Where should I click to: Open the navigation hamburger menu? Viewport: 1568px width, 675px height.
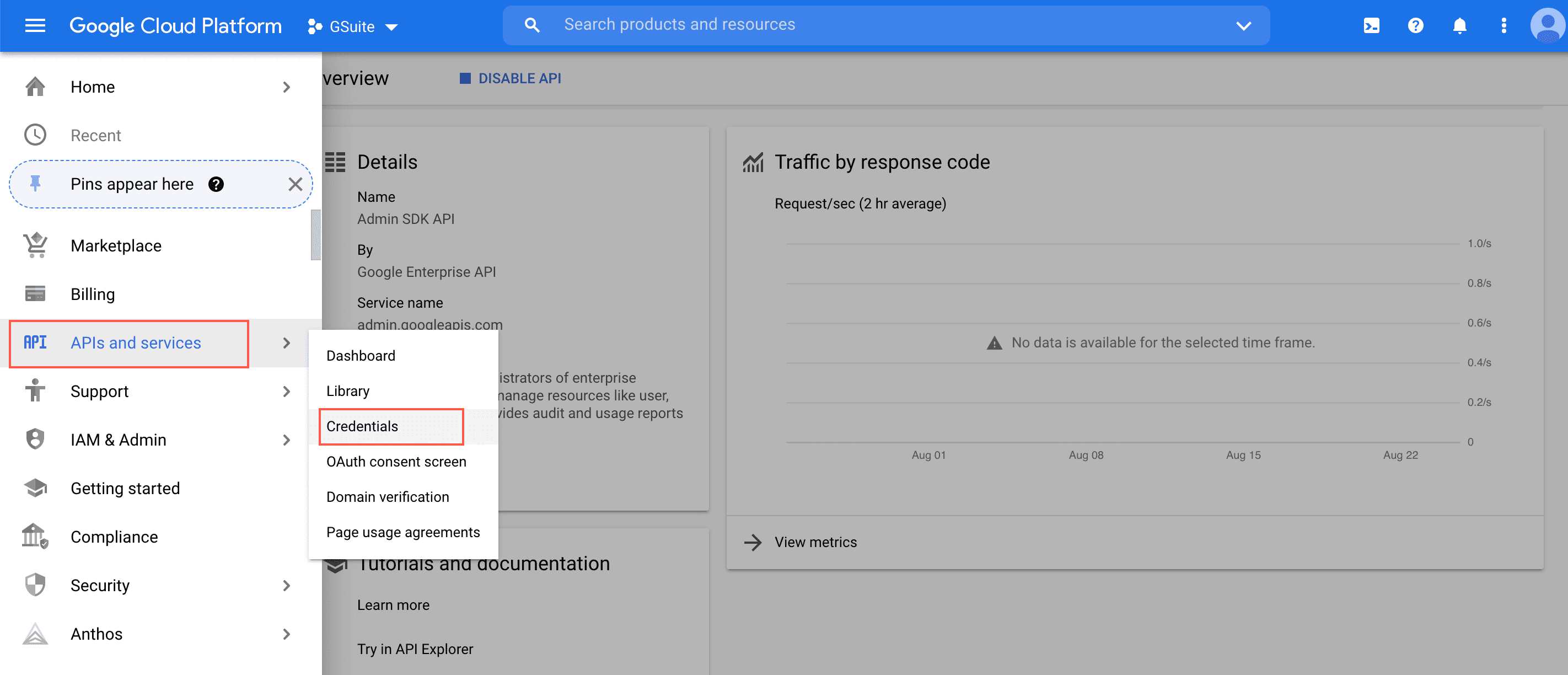pyautogui.click(x=35, y=25)
